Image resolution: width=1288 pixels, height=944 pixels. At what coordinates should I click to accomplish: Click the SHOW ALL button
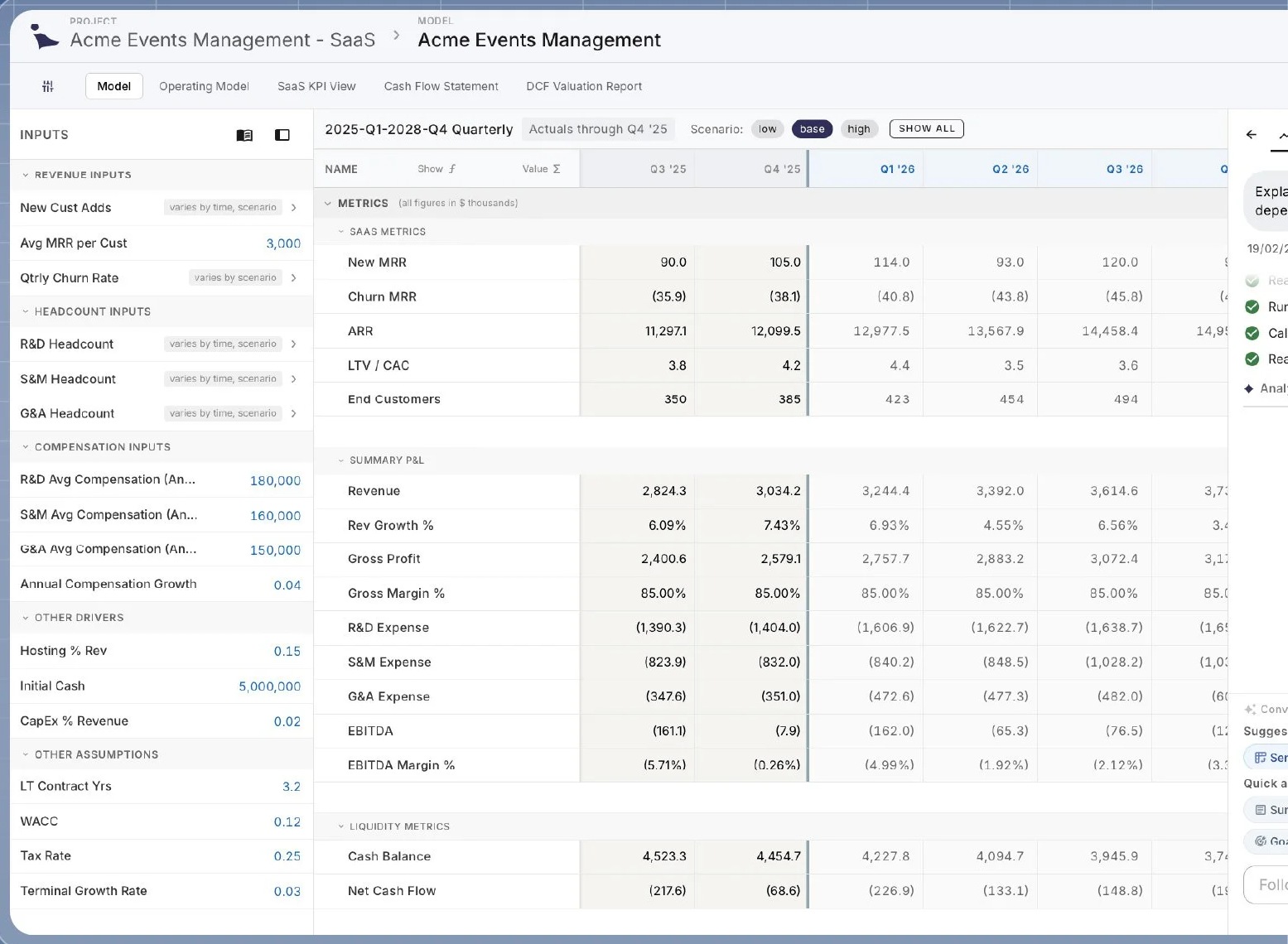click(926, 129)
